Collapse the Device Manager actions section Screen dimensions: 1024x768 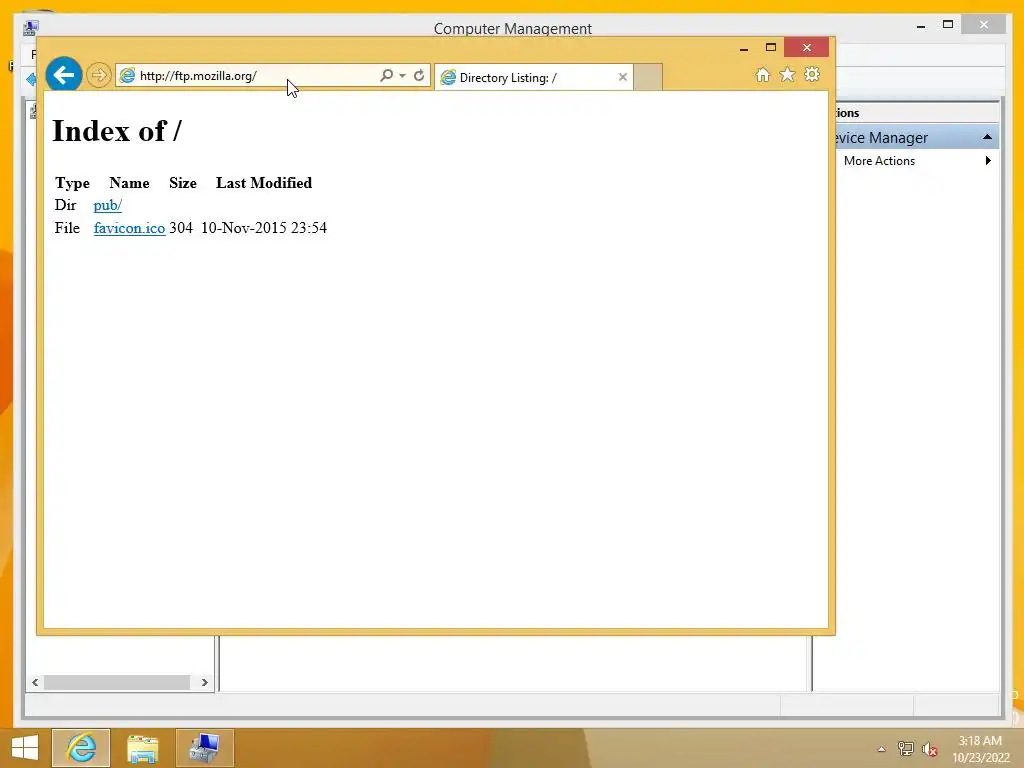tap(987, 137)
